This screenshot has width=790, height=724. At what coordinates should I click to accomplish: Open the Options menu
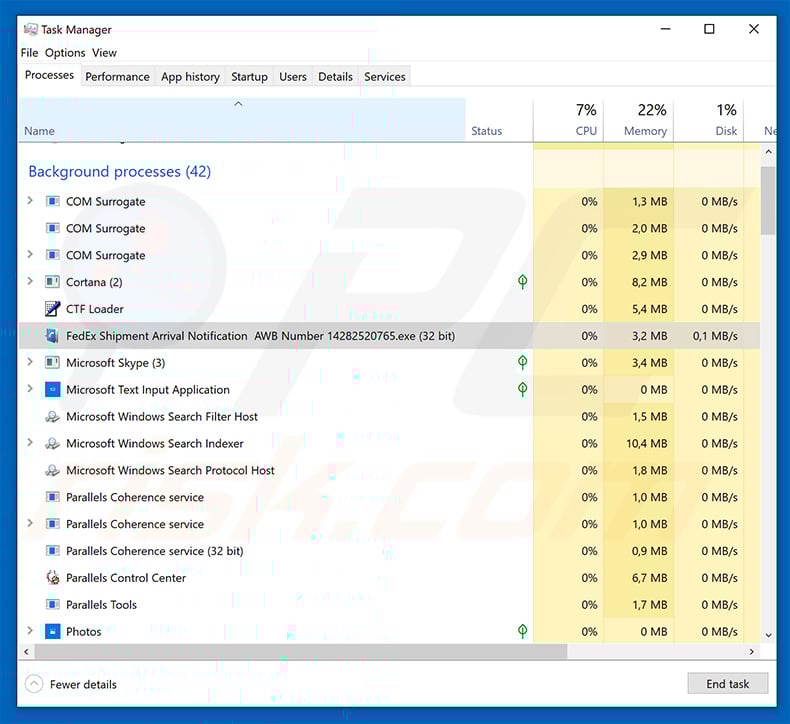point(65,53)
